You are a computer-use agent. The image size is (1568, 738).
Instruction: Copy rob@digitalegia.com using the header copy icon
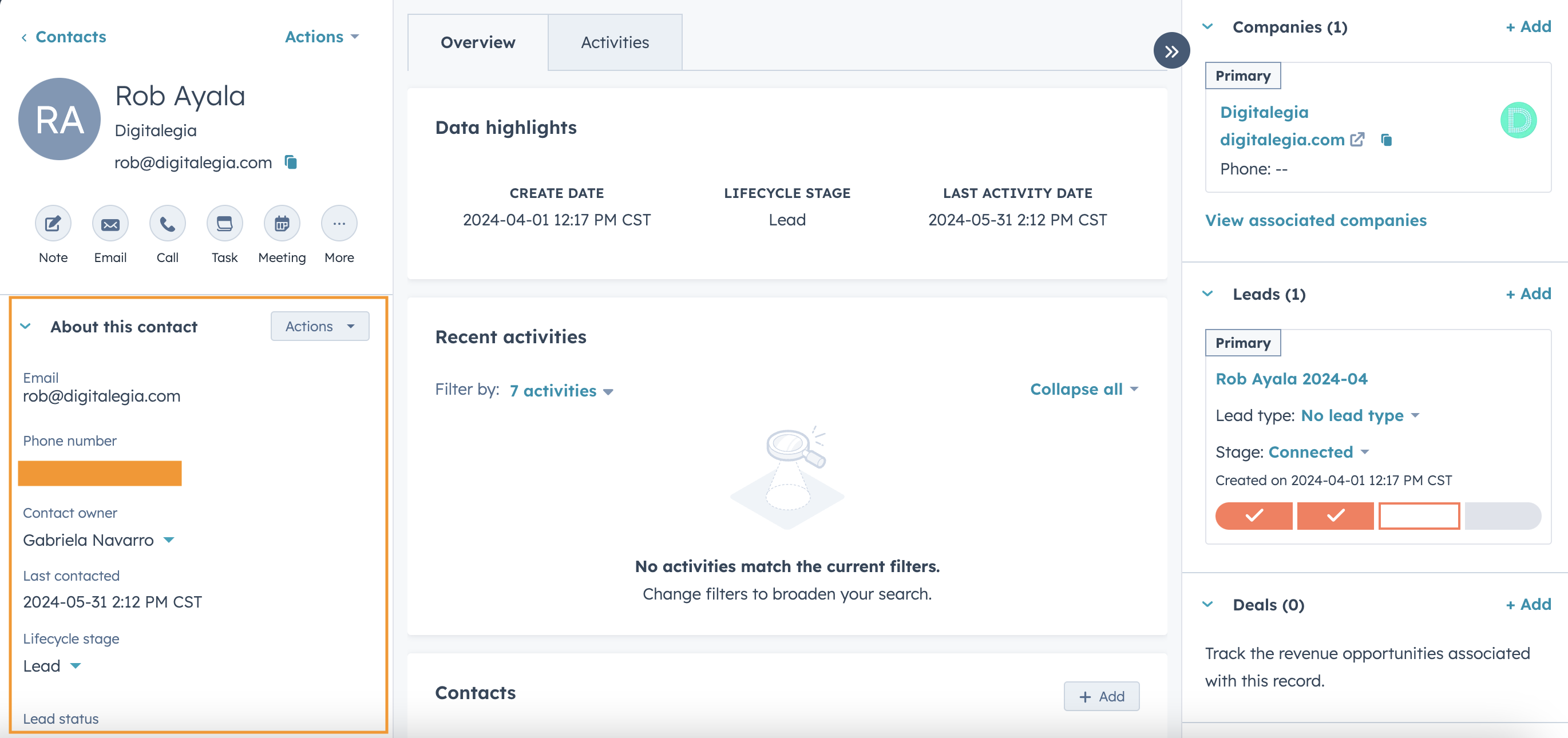291,162
